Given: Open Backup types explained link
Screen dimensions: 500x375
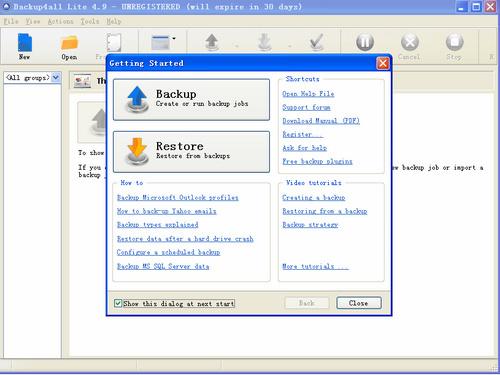Looking at the screenshot, I should point(158,225).
